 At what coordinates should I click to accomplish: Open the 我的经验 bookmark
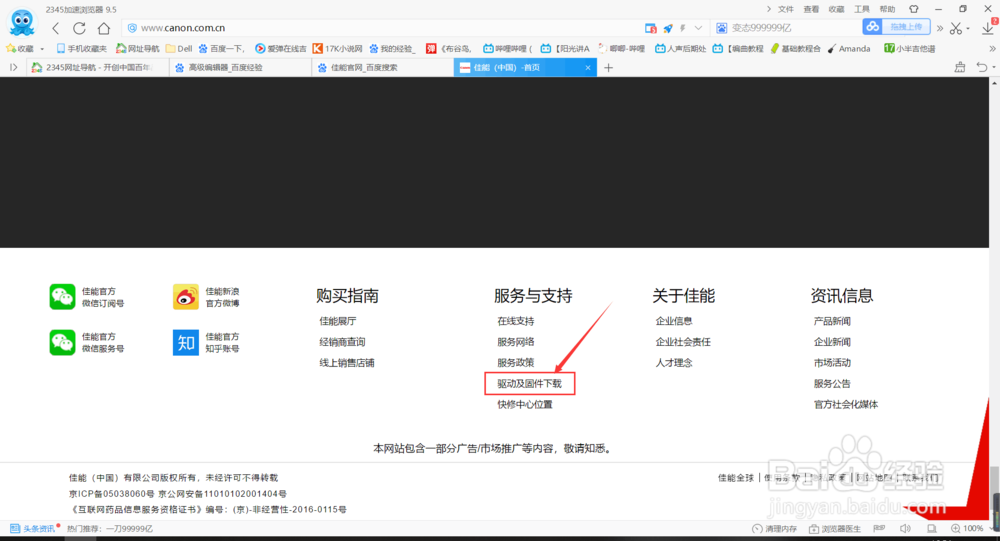point(392,48)
